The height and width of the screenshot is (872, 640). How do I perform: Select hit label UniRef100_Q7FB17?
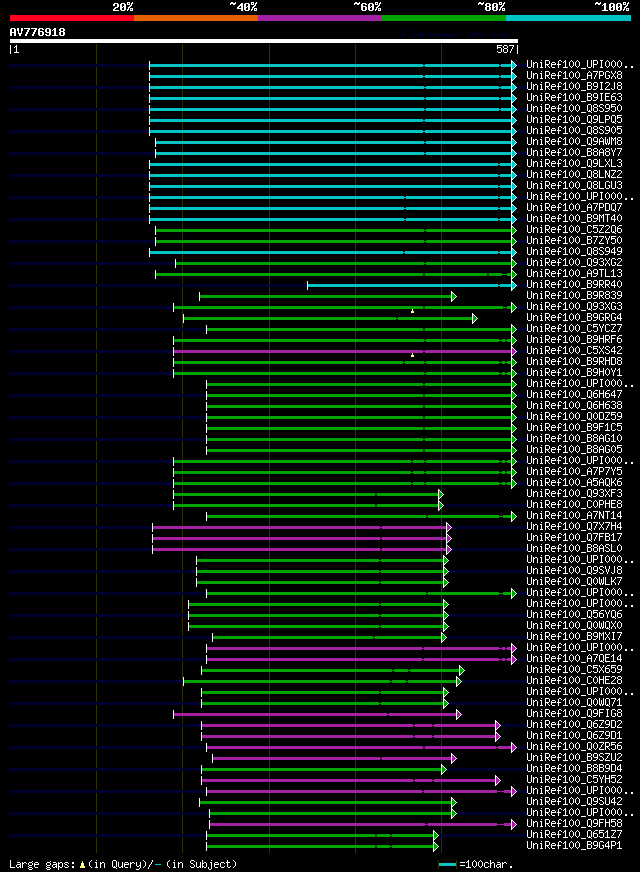[x=574, y=537]
